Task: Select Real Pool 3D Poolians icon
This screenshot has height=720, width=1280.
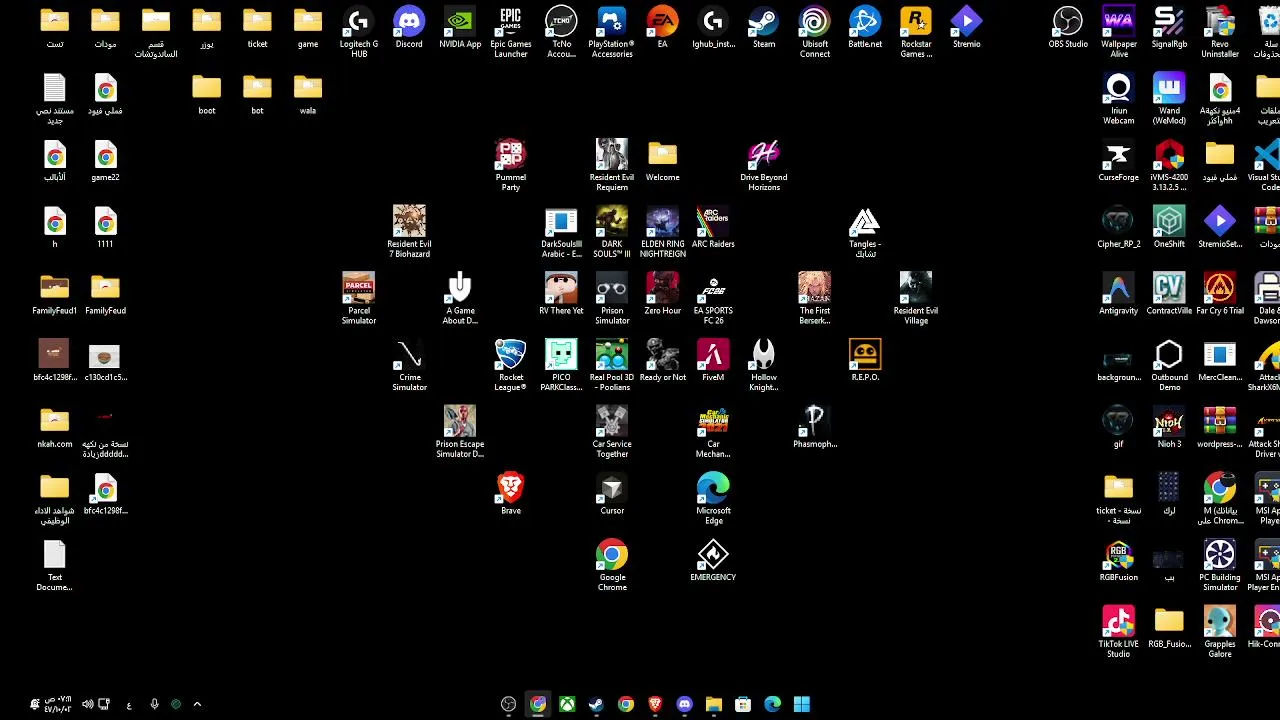Action: (x=612, y=365)
